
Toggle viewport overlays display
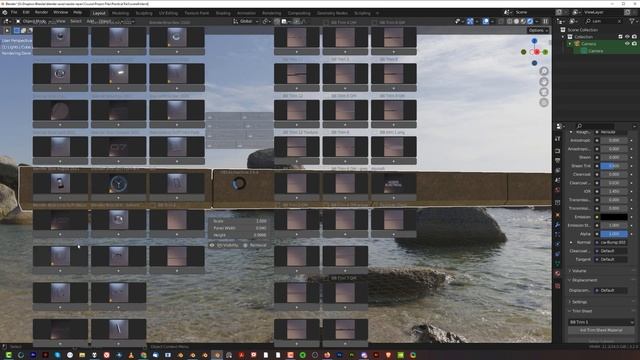[x=485, y=21]
